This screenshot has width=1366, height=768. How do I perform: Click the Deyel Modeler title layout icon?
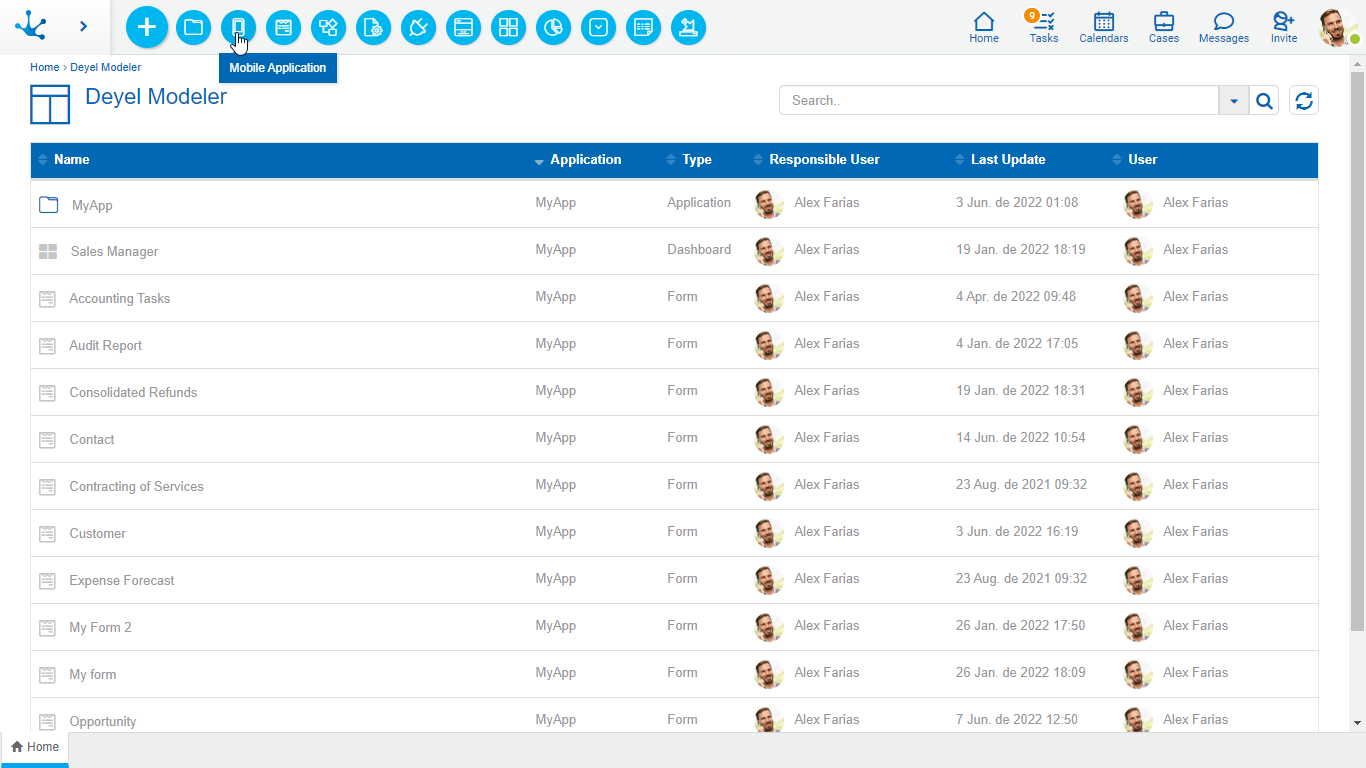(x=50, y=104)
